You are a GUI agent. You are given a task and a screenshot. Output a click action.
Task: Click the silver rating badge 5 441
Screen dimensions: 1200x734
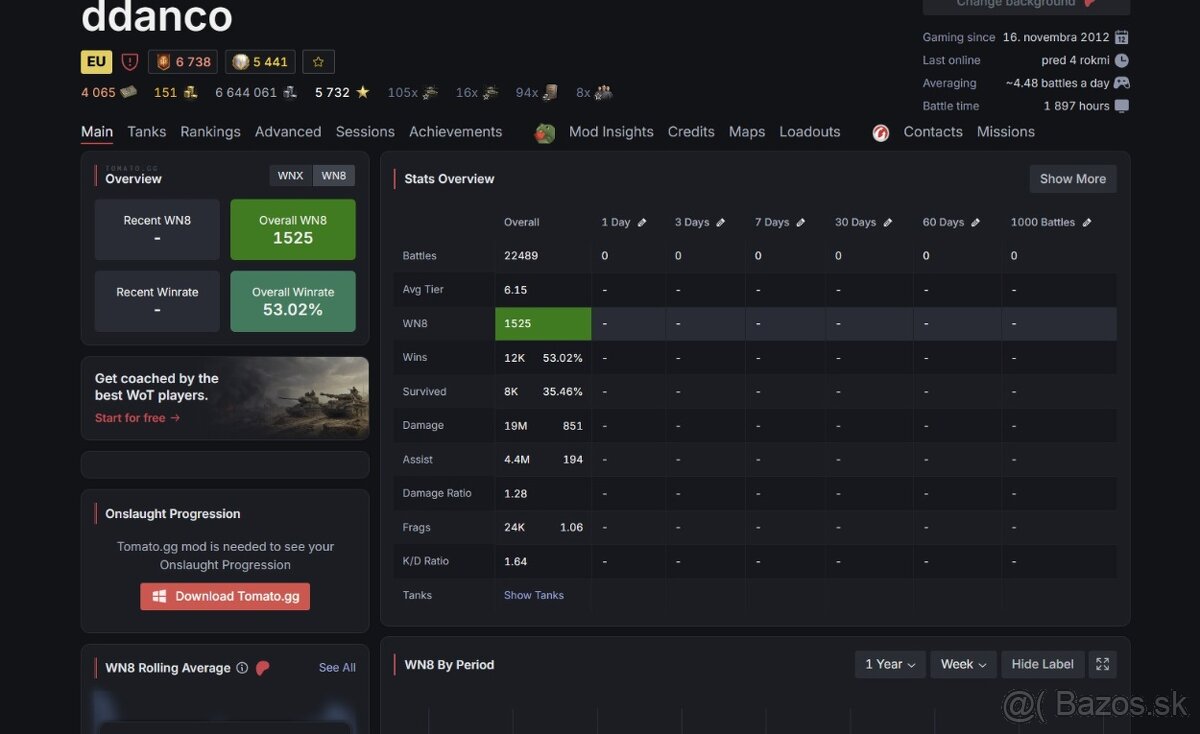pyautogui.click(x=260, y=62)
